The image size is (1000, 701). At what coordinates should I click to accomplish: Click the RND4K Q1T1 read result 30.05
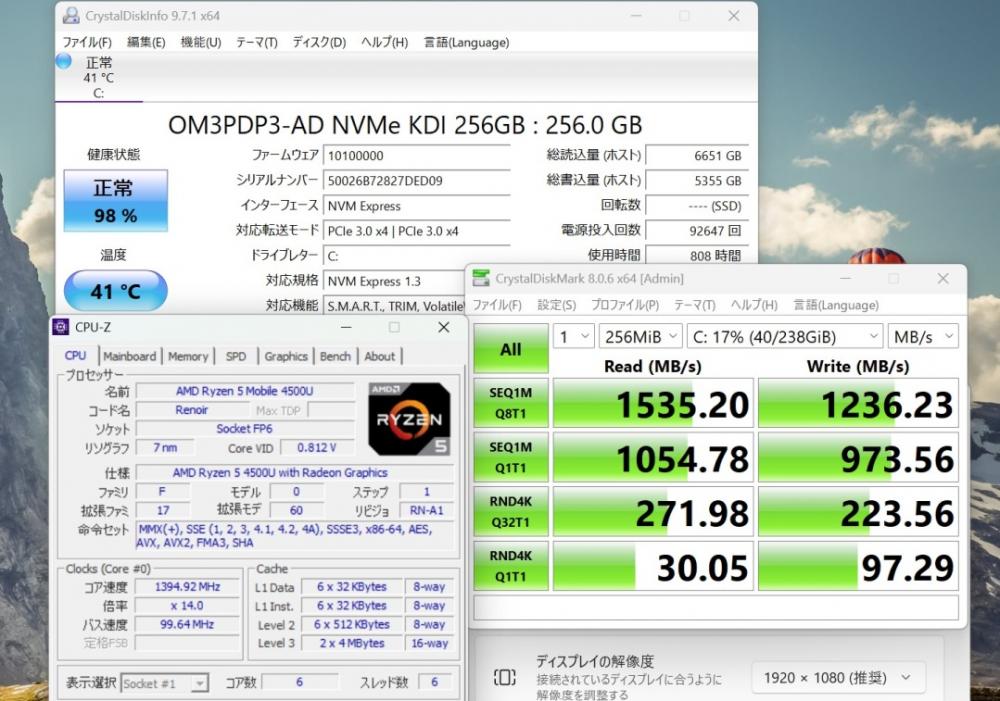click(x=653, y=566)
